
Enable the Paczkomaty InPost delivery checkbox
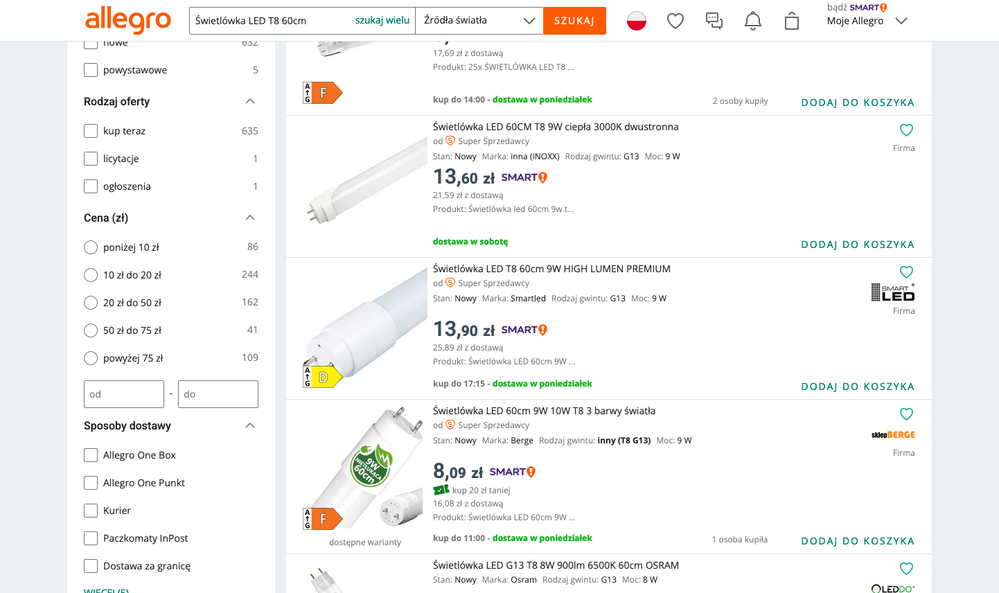click(x=91, y=538)
